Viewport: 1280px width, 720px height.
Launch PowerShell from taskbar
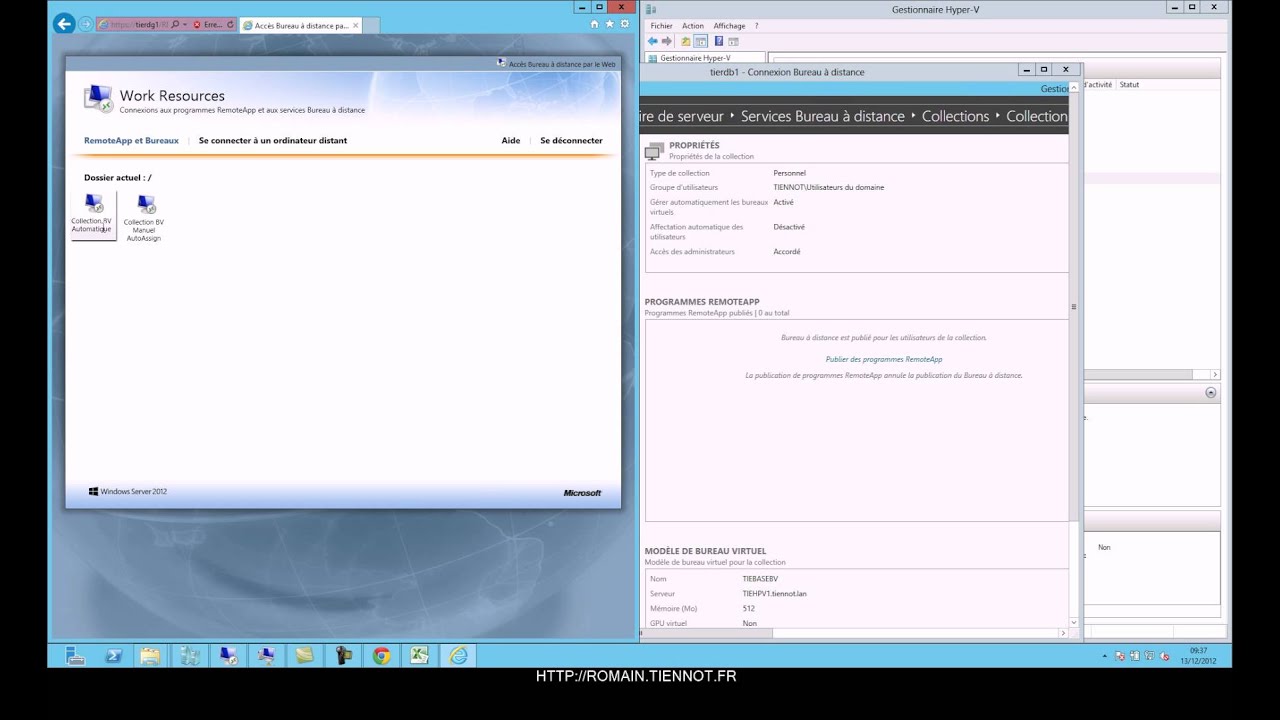pos(113,656)
